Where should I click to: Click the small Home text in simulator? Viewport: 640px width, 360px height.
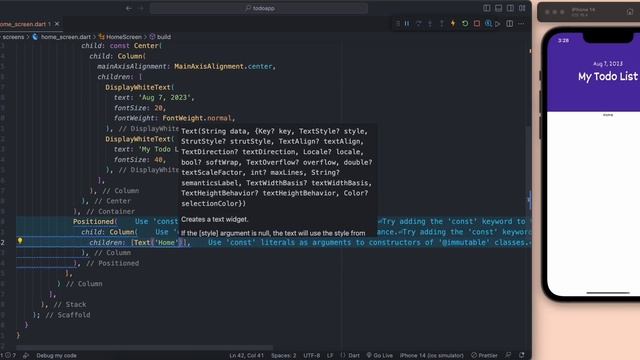point(608,115)
